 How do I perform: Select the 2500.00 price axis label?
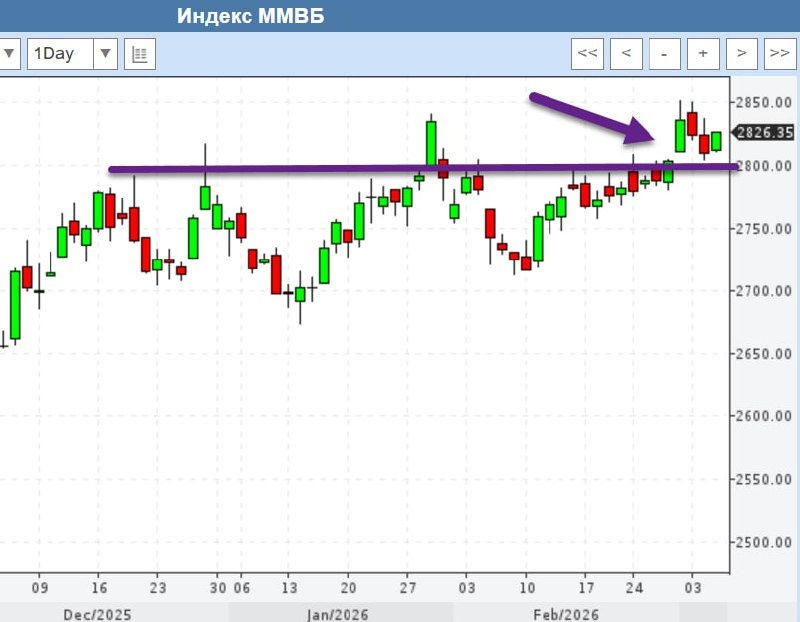763,542
